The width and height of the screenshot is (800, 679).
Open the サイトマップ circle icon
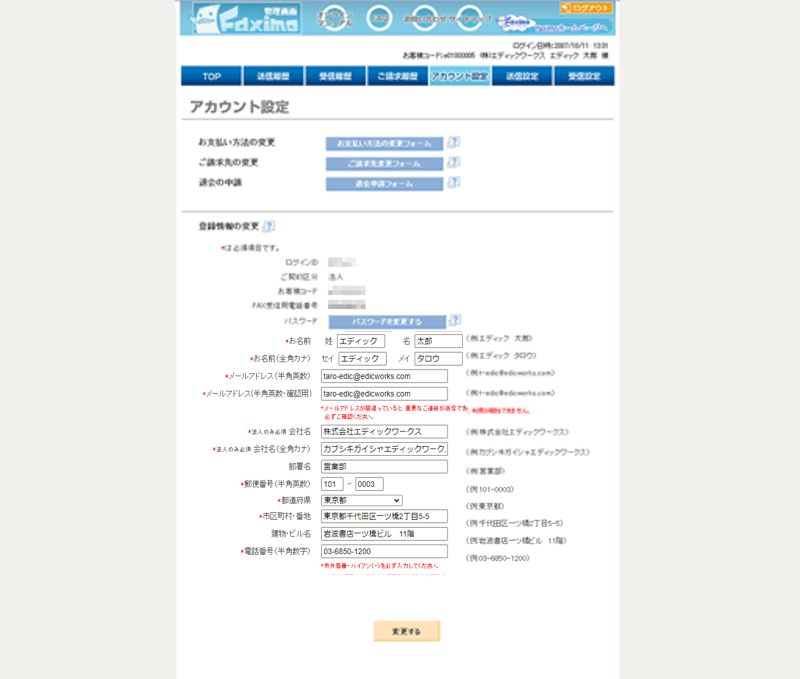coord(469,18)
